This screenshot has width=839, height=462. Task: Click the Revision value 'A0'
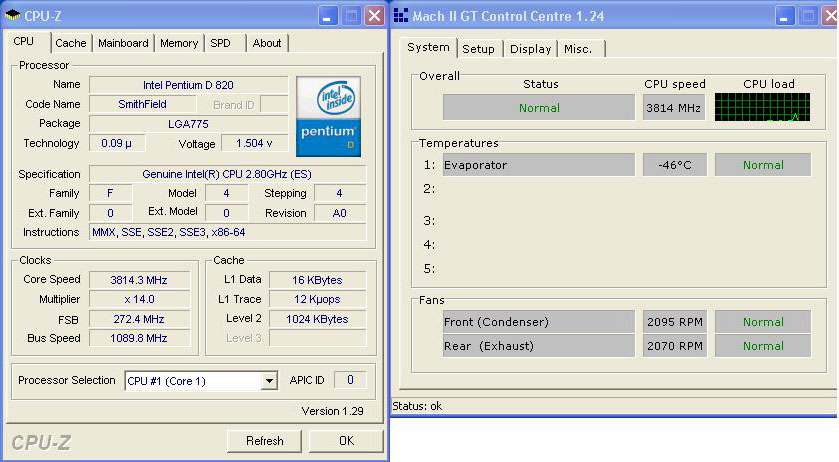[340, 213]
